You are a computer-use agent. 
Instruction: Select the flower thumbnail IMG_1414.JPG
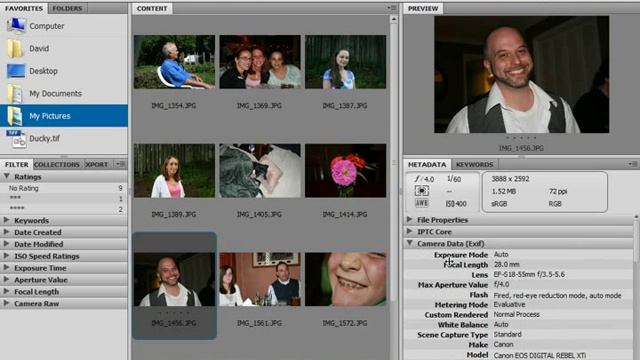click(345, 171)
